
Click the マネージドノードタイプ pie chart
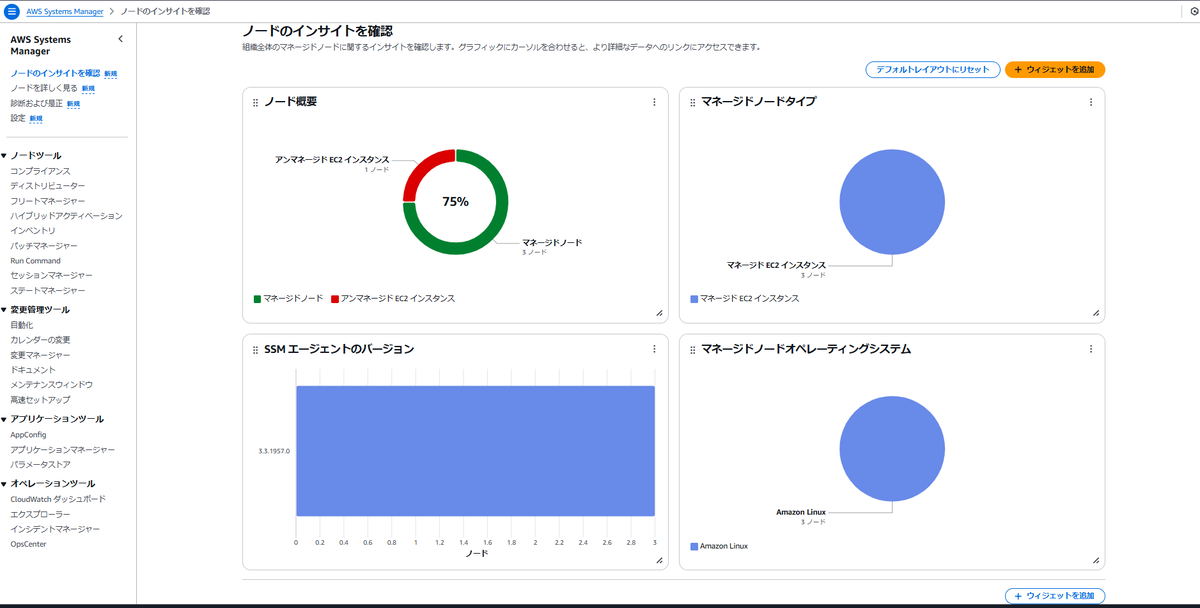892,201
